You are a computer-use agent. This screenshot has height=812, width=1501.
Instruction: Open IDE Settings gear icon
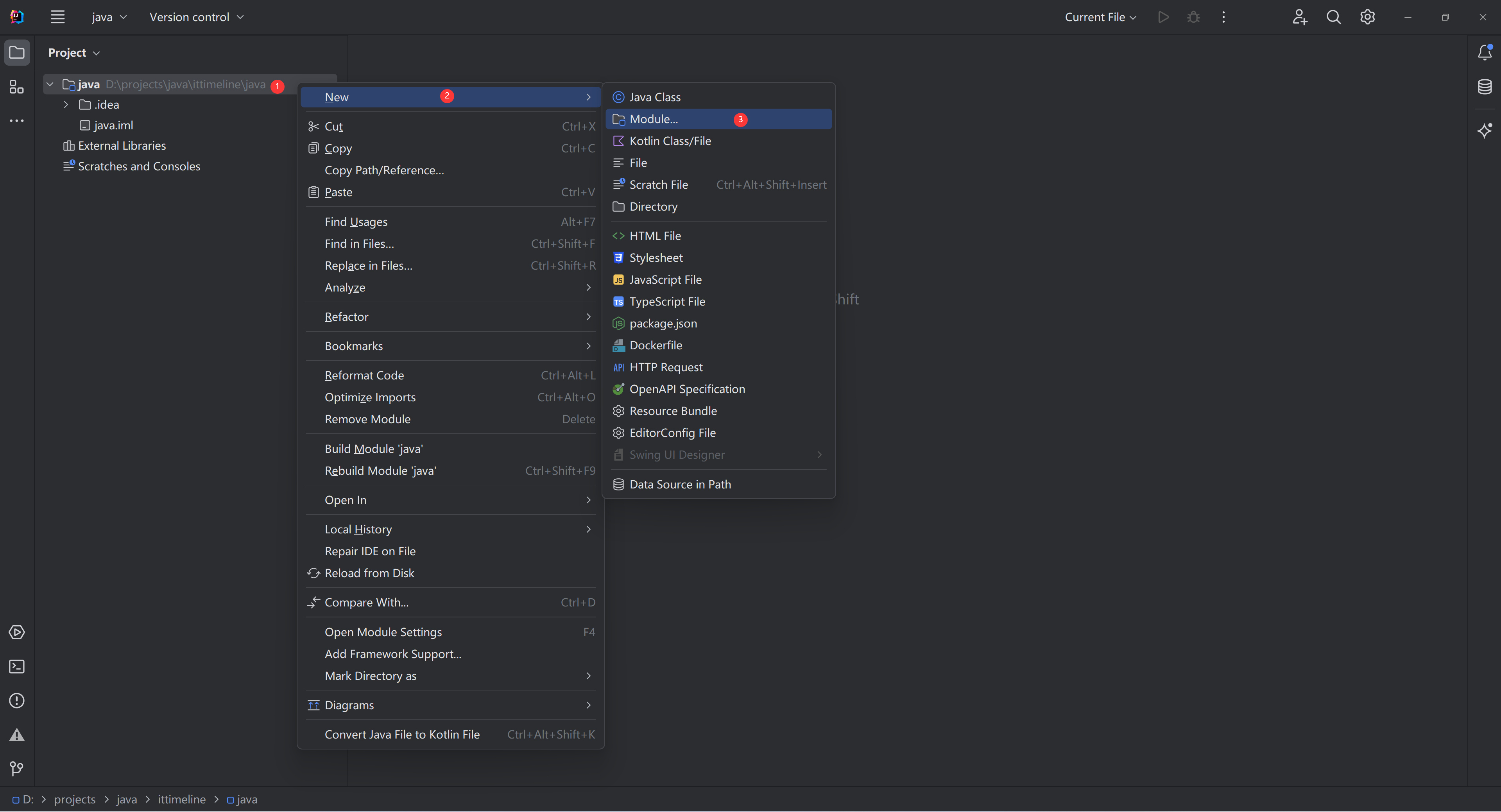pos(1368,17)
